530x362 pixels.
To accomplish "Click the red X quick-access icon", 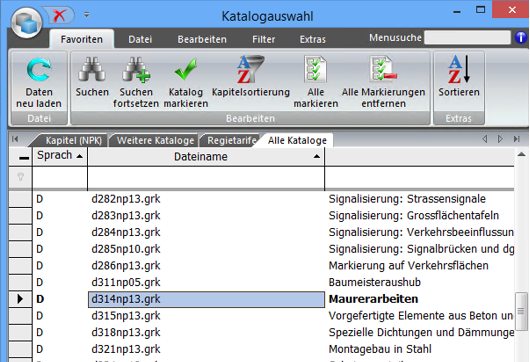I will [60, 15].
